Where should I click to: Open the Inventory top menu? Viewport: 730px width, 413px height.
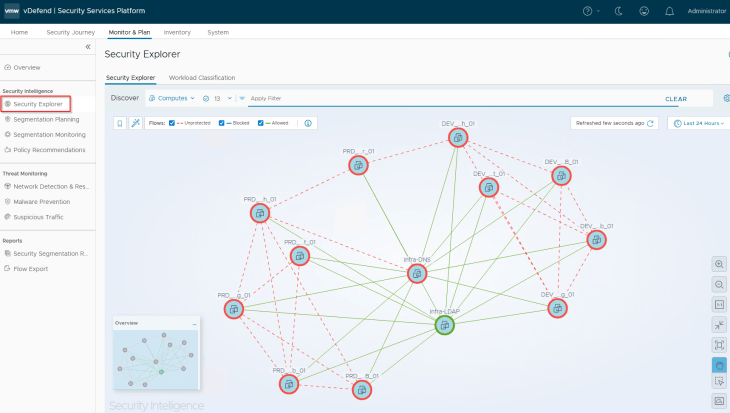(x=176, y=32)
